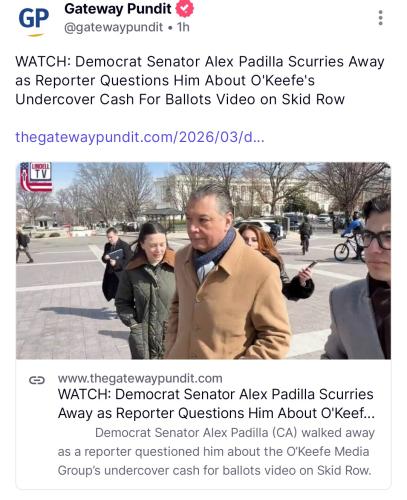Open the thegatewaypundit.com/2026/03 link
407x500 pixels.
[140, 137]
